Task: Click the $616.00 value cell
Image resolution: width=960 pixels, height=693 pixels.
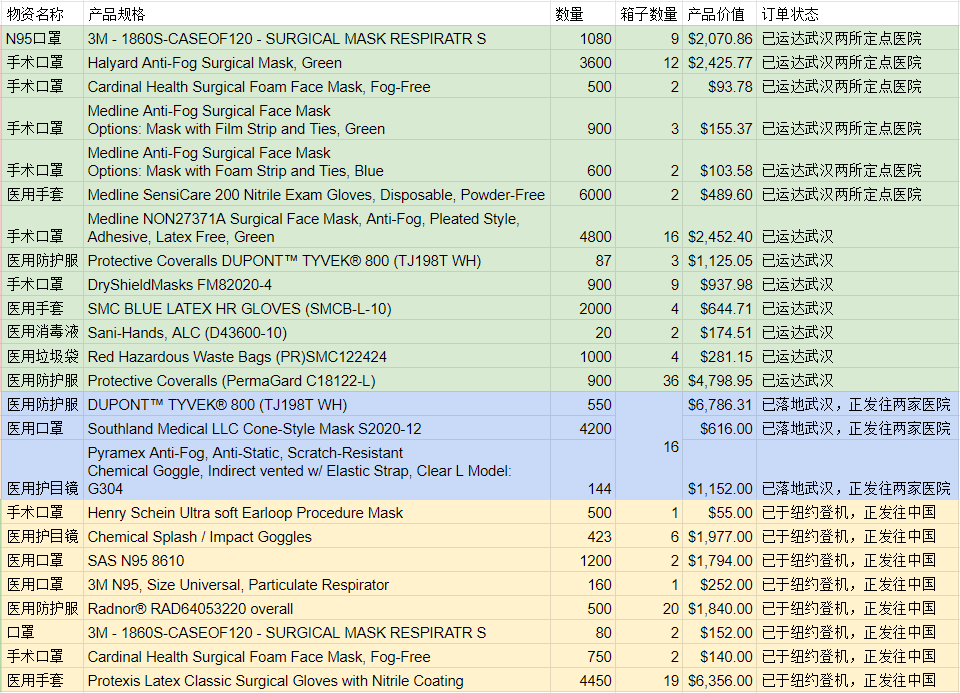Action: pos(719,428)
